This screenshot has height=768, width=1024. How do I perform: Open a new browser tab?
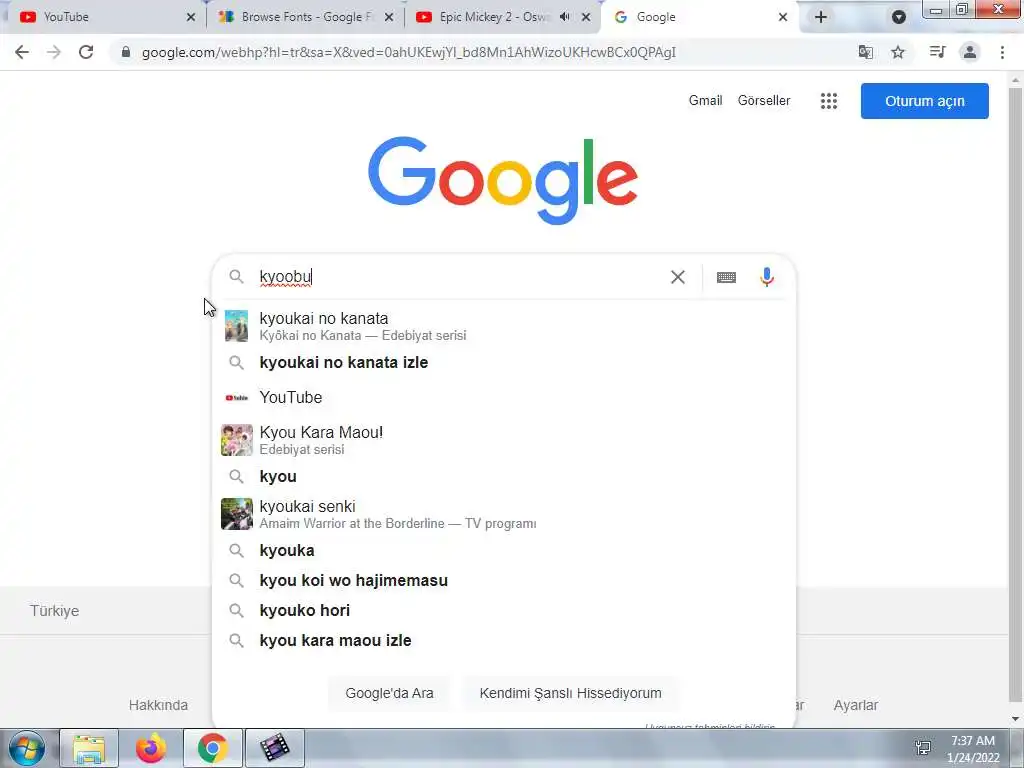(821, 17)
